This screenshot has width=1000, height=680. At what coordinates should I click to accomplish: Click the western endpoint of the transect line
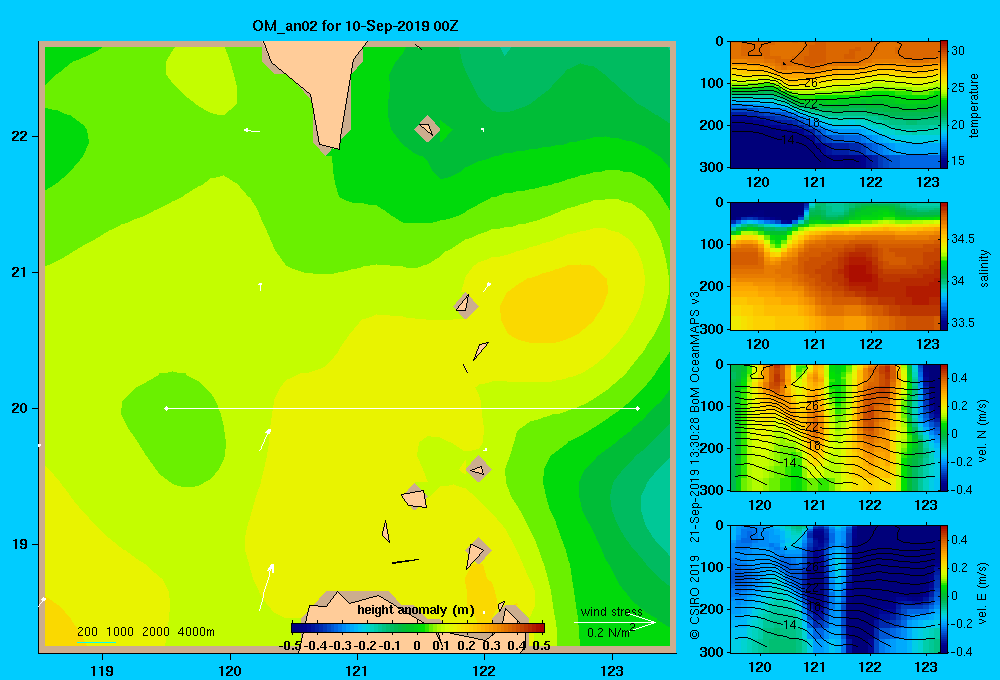pos(166,408)
